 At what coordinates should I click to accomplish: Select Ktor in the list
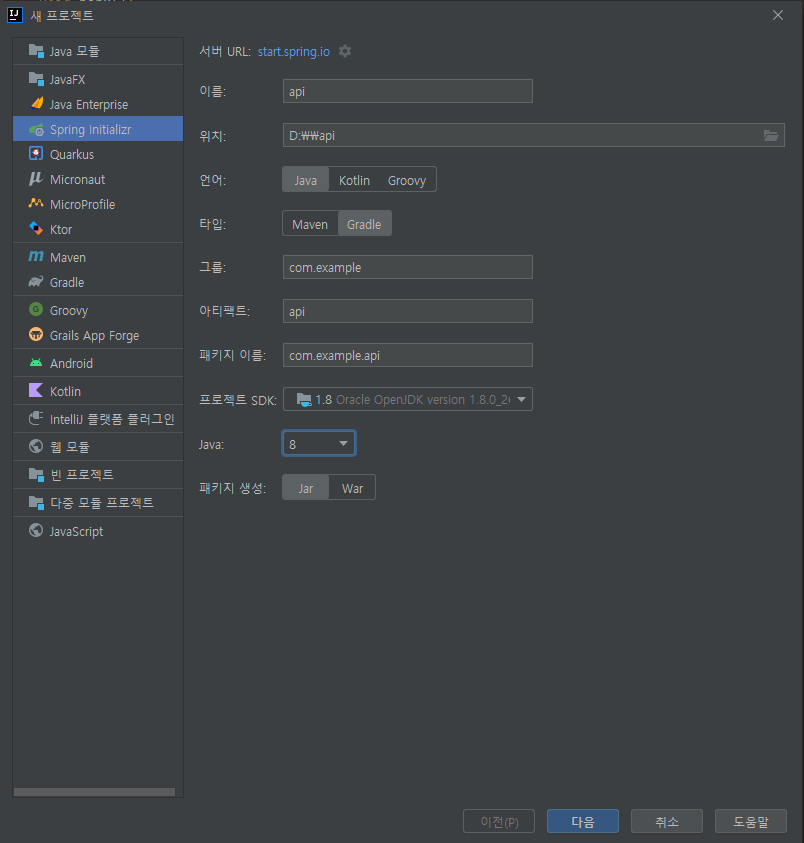pyautogui.click(x=98, y=230)
